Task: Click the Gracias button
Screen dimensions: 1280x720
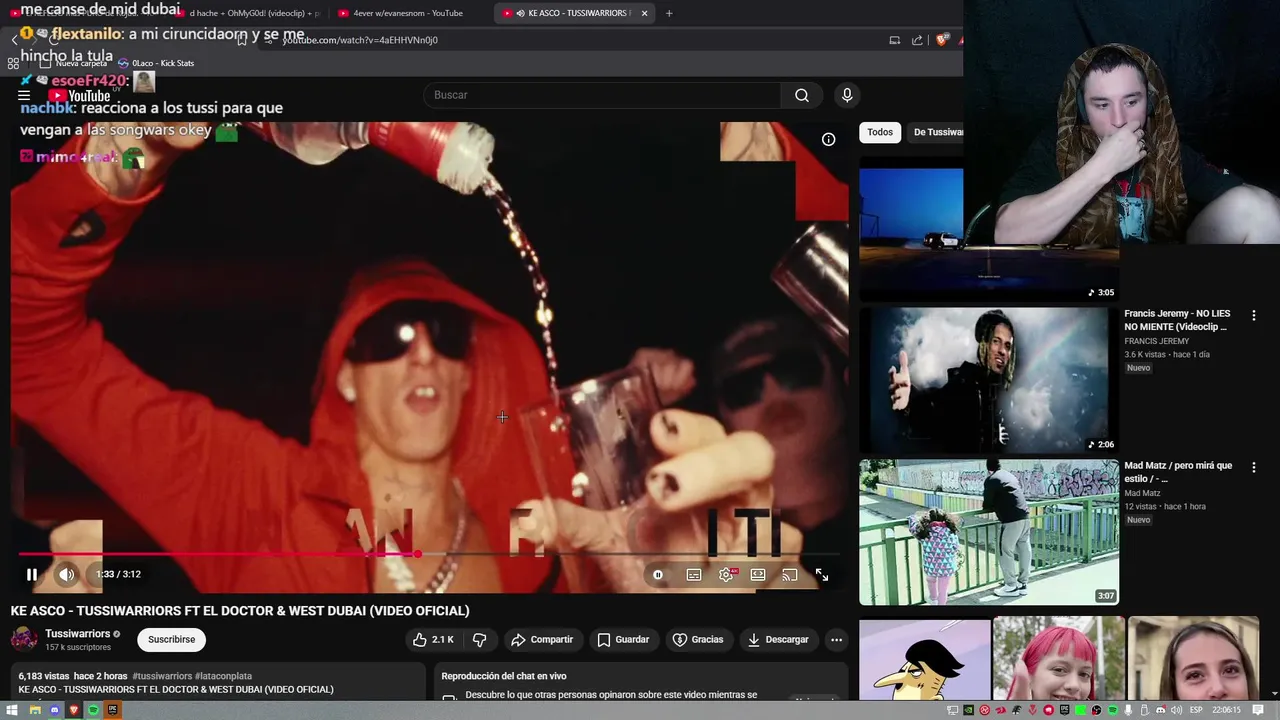Action: (x=698, y=640)
